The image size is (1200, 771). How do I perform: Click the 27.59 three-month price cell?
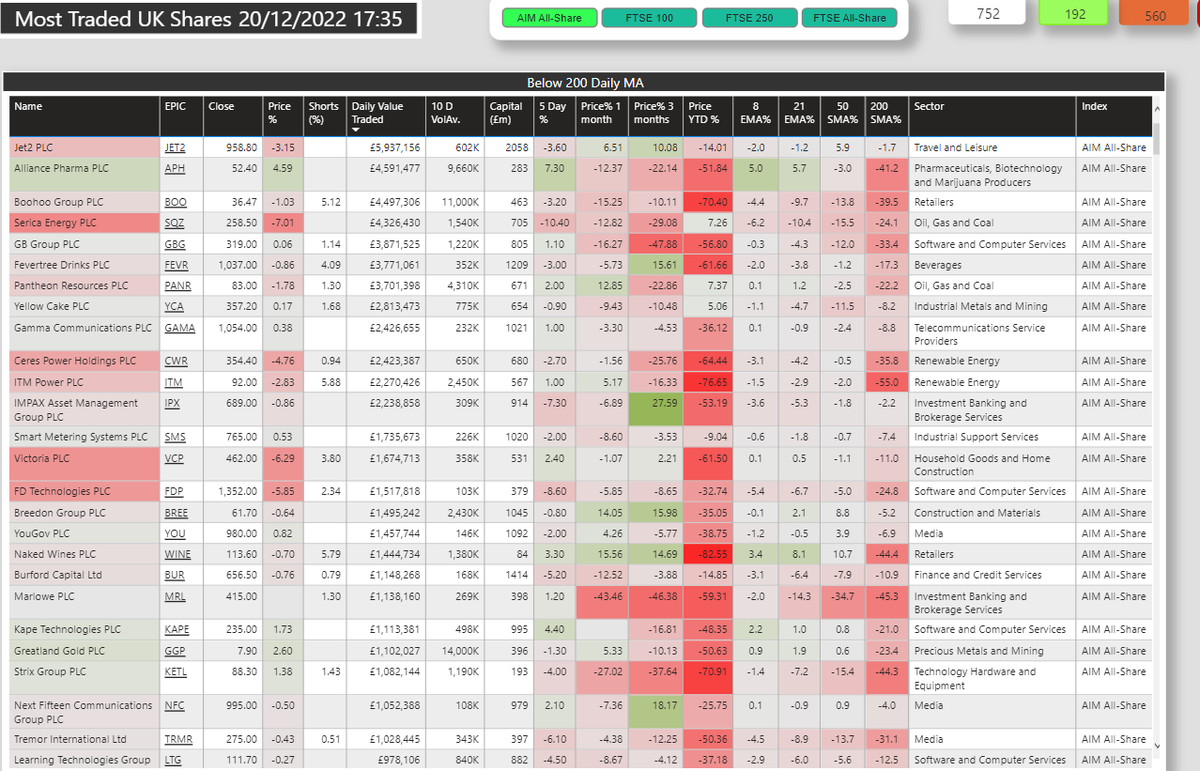[657, 409]
